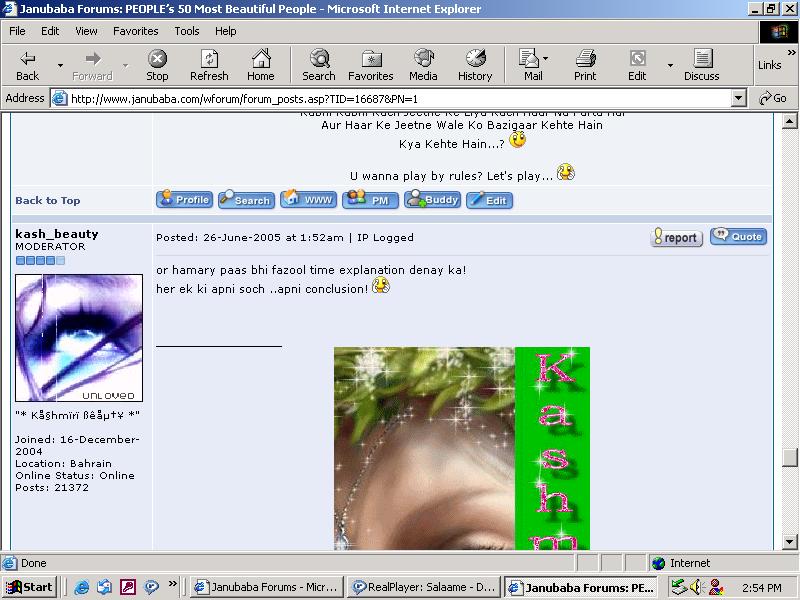Open the Mail toolbar button
The height and width of the screenshot is (600, 800).
530,65
